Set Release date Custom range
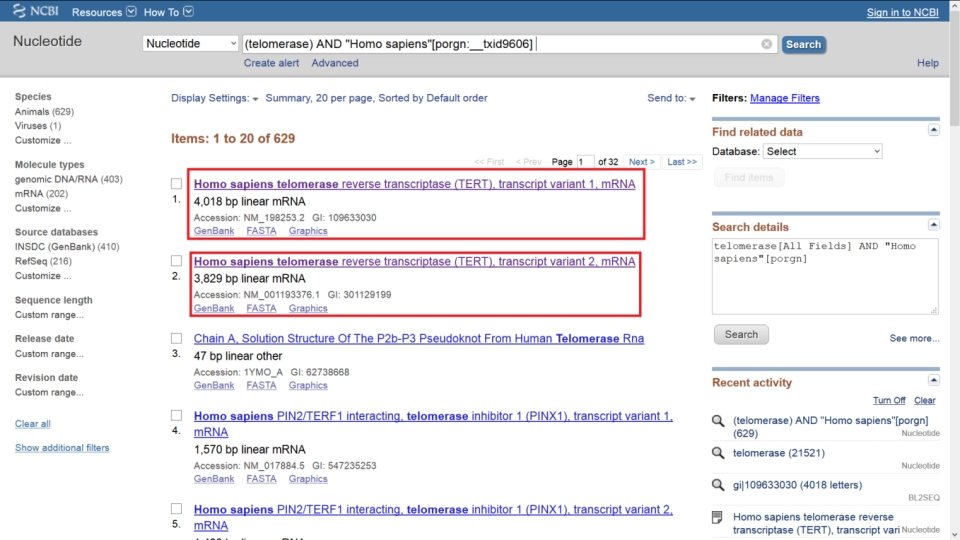The width and height of the screenshot is (960, 540). 49,354
